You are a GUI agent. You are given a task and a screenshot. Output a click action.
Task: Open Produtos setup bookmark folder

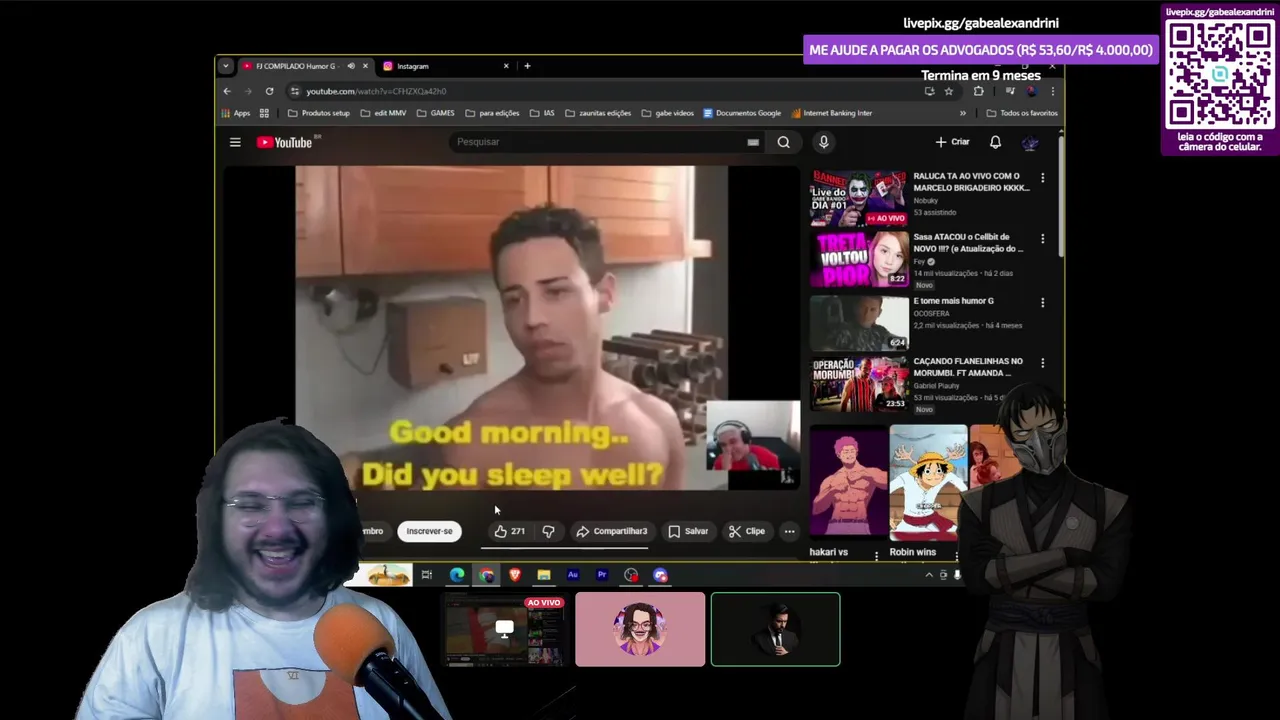coord(318,113)
